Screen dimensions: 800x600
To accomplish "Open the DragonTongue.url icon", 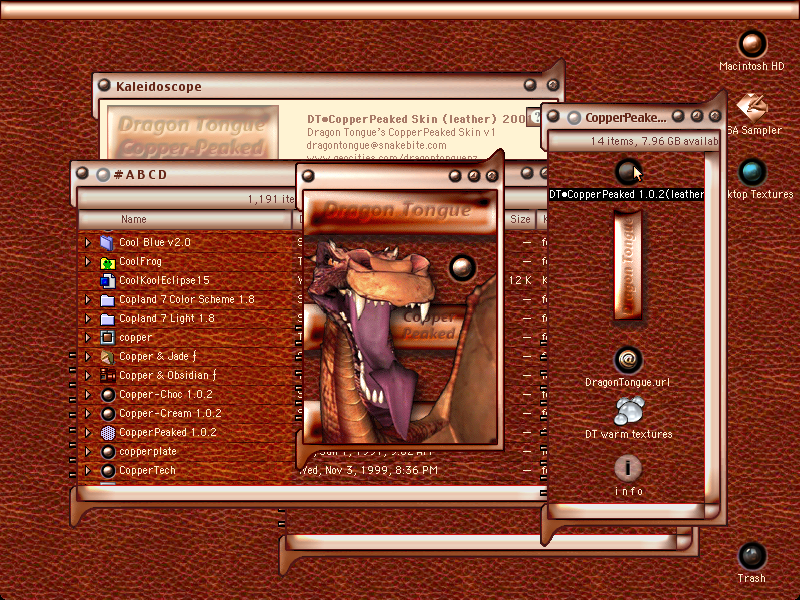I will click(x=628, y=360).
